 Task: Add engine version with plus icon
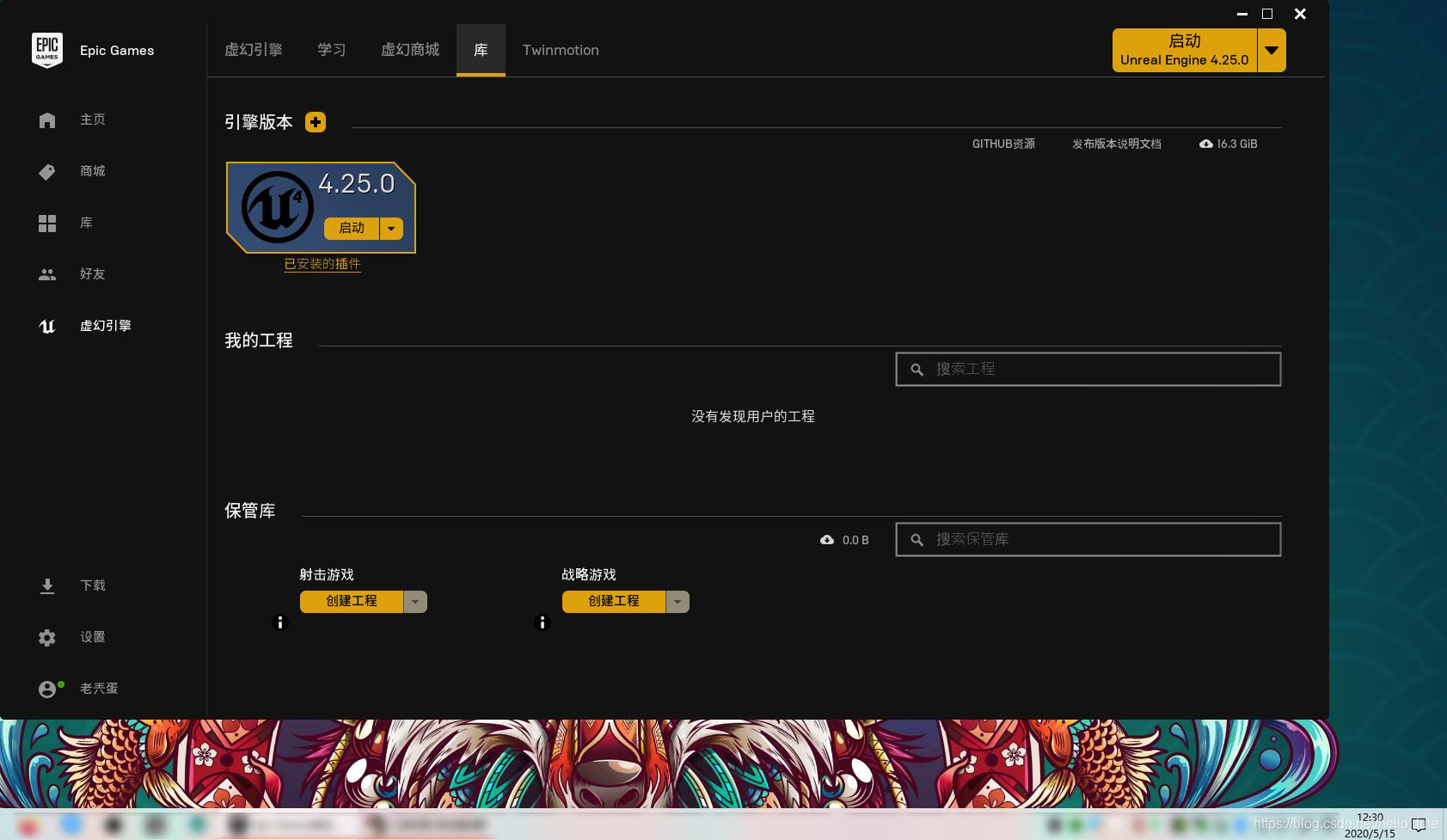(316, 122)
